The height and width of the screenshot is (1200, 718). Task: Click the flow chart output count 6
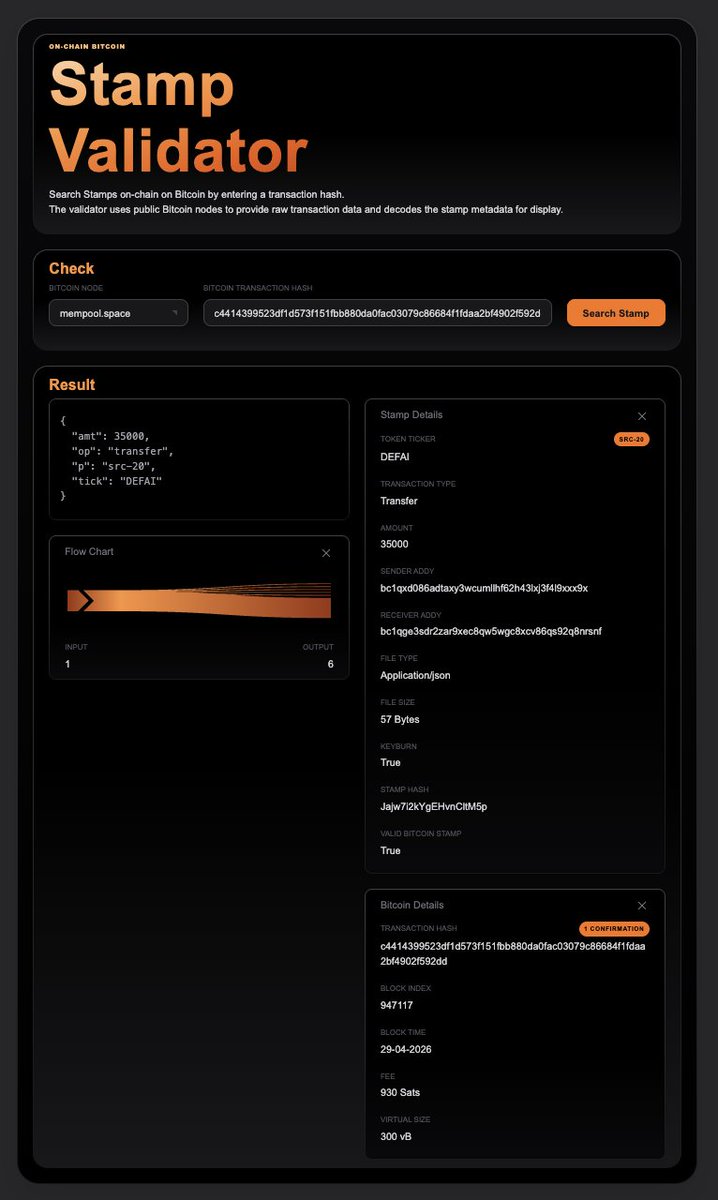pyautogui.click(x=330, y=664)
